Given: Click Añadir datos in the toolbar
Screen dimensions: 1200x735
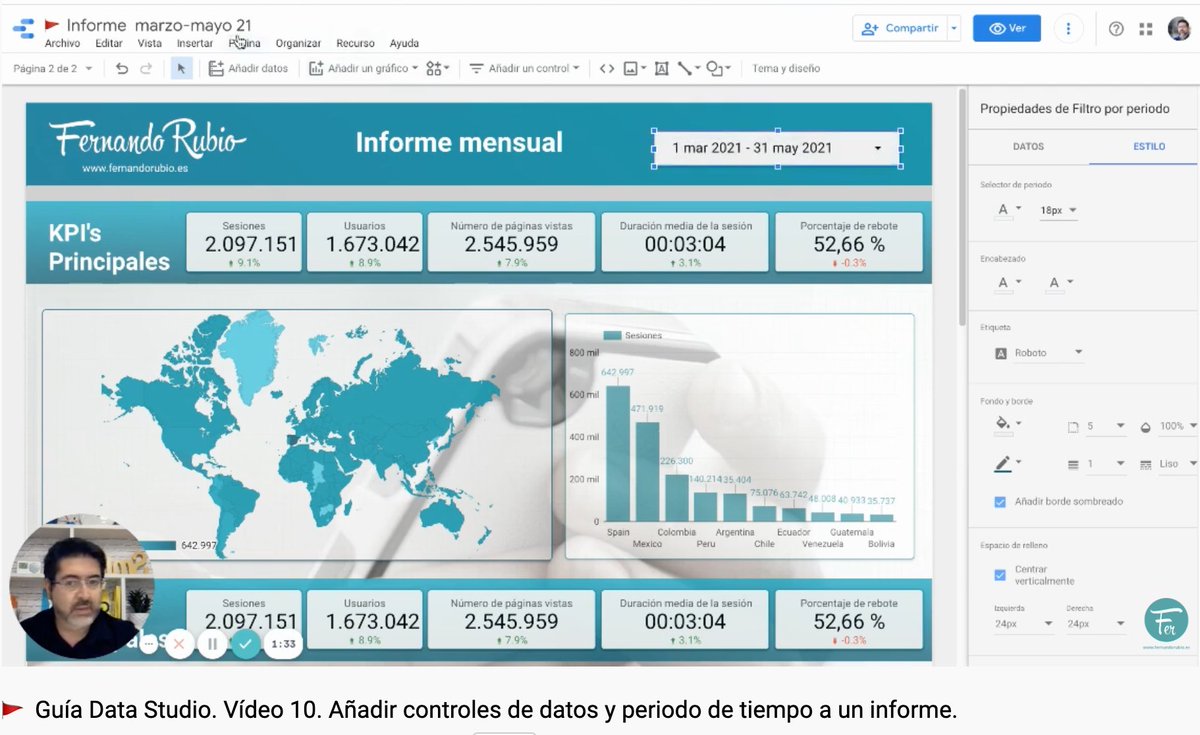Looking at the screenshot, I should (x=248, y=68).
